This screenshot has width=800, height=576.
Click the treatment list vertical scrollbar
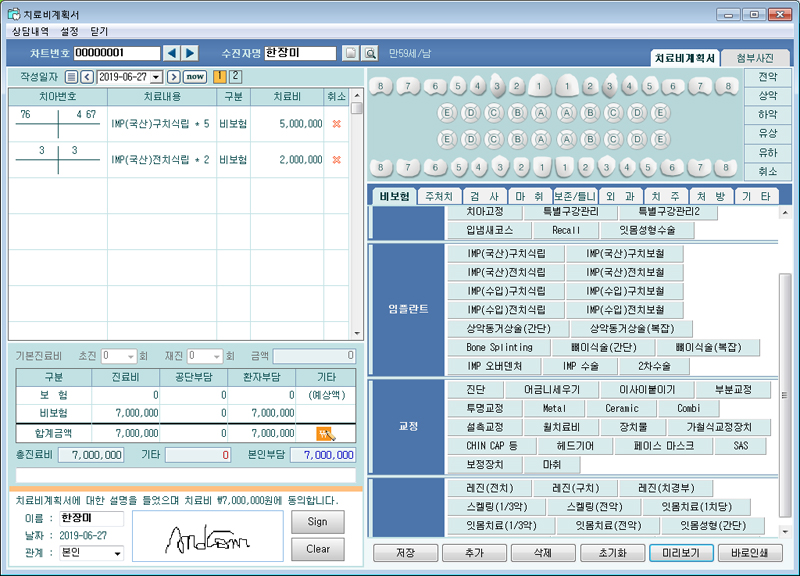(356, 220)
